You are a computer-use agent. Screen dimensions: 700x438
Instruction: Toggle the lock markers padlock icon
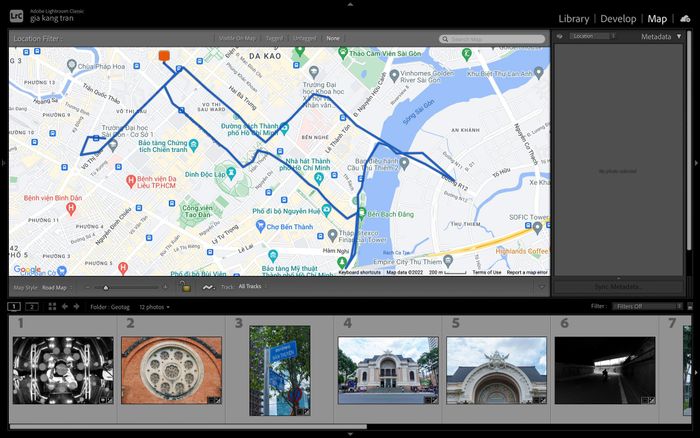tap(185, 287)
